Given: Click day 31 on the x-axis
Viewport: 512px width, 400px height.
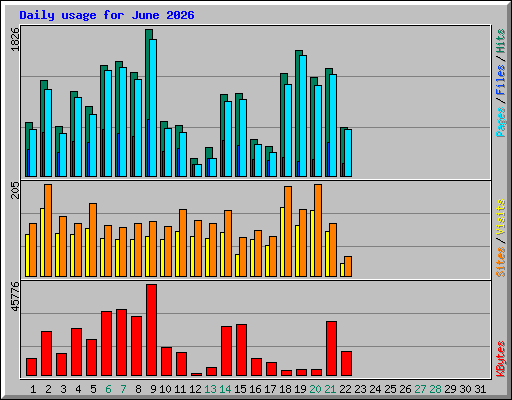Looking at the screenshot, I should coord(480,389).
